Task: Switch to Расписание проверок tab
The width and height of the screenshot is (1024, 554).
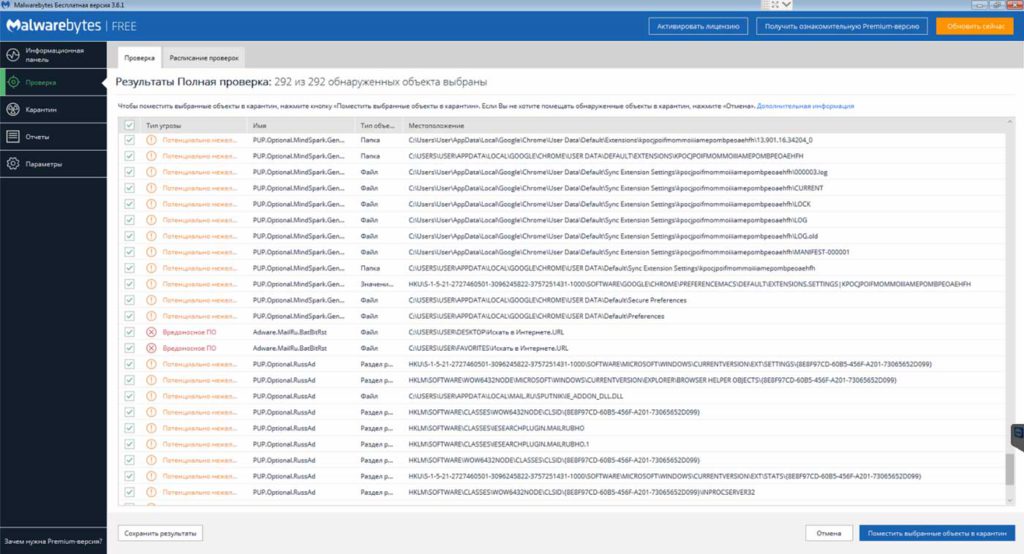Action: tap(204, 57)
